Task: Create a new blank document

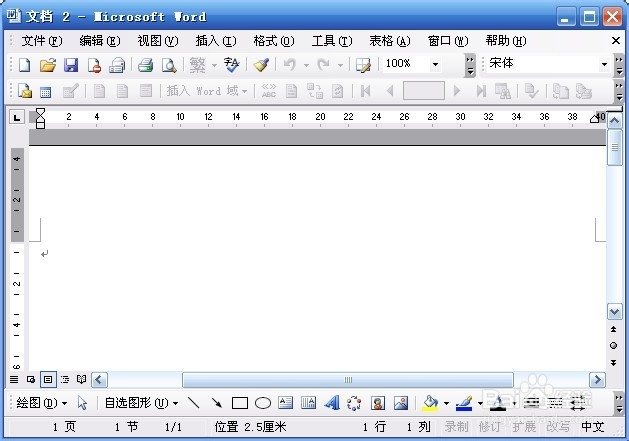Action: pyautogui.click(x=24, y=65)
